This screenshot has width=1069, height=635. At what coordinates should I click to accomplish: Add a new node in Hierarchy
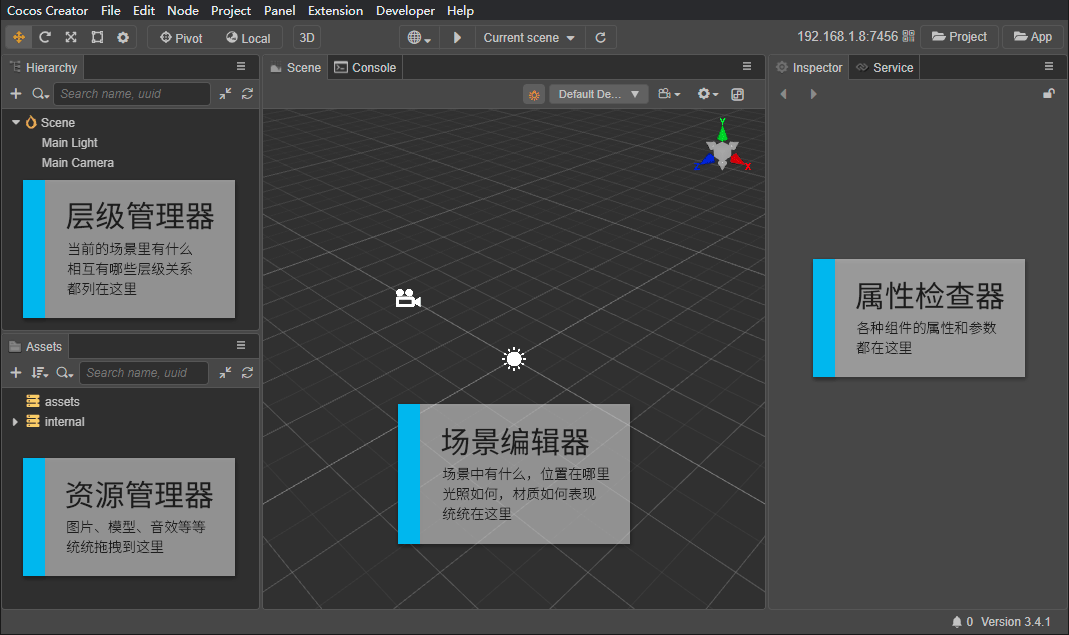pyautogui.click(x=16, y=93)
